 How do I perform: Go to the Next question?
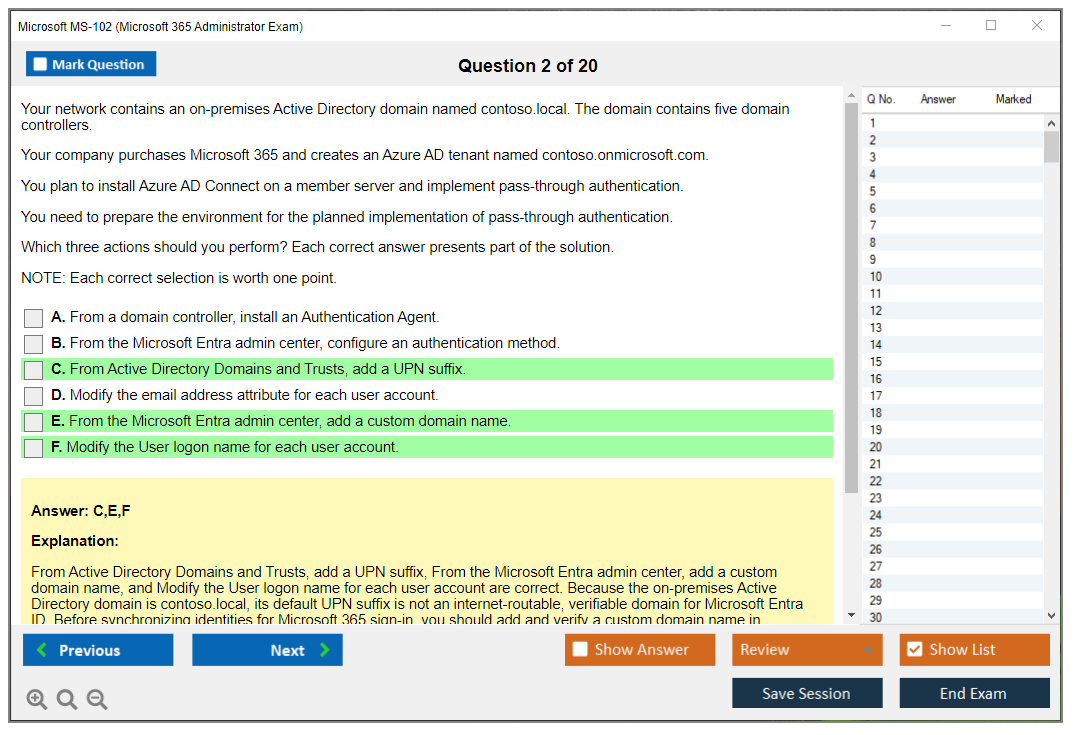[267, 650]
